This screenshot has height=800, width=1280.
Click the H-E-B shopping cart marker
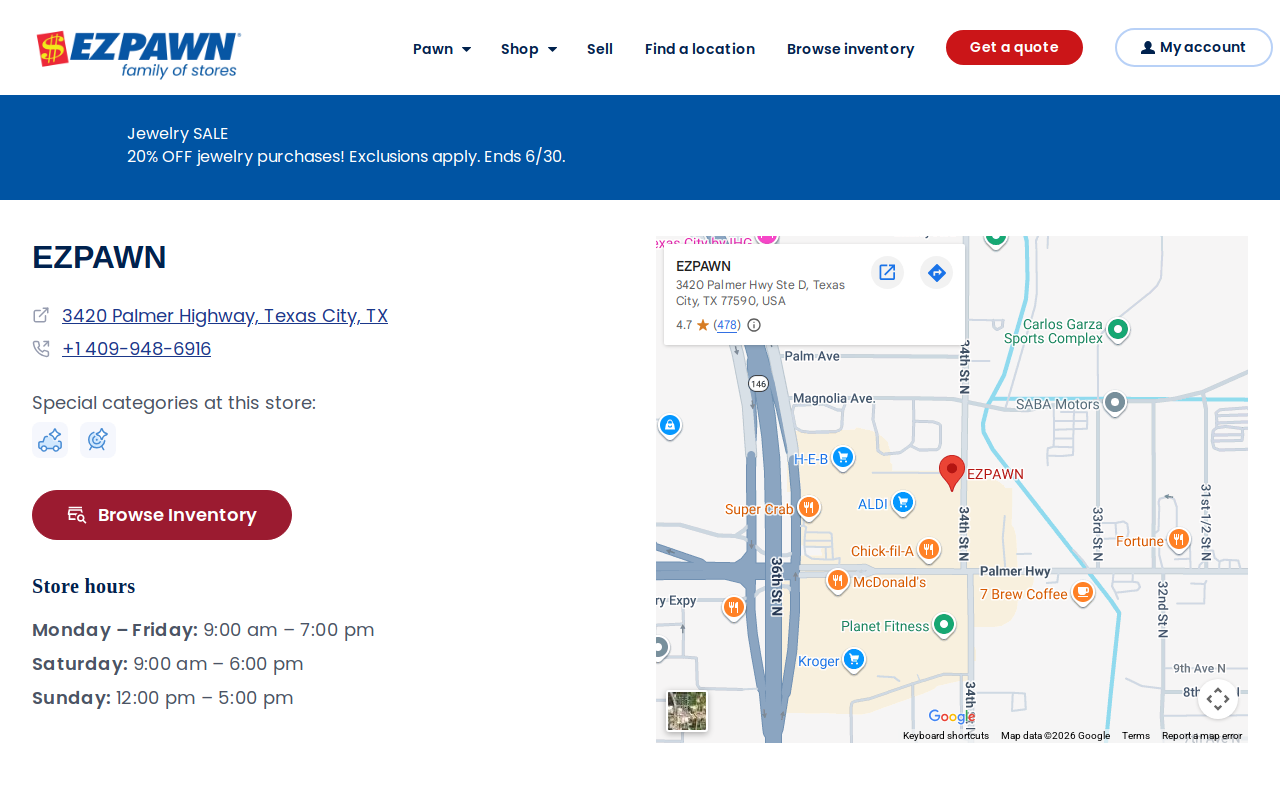pos(843,458)
